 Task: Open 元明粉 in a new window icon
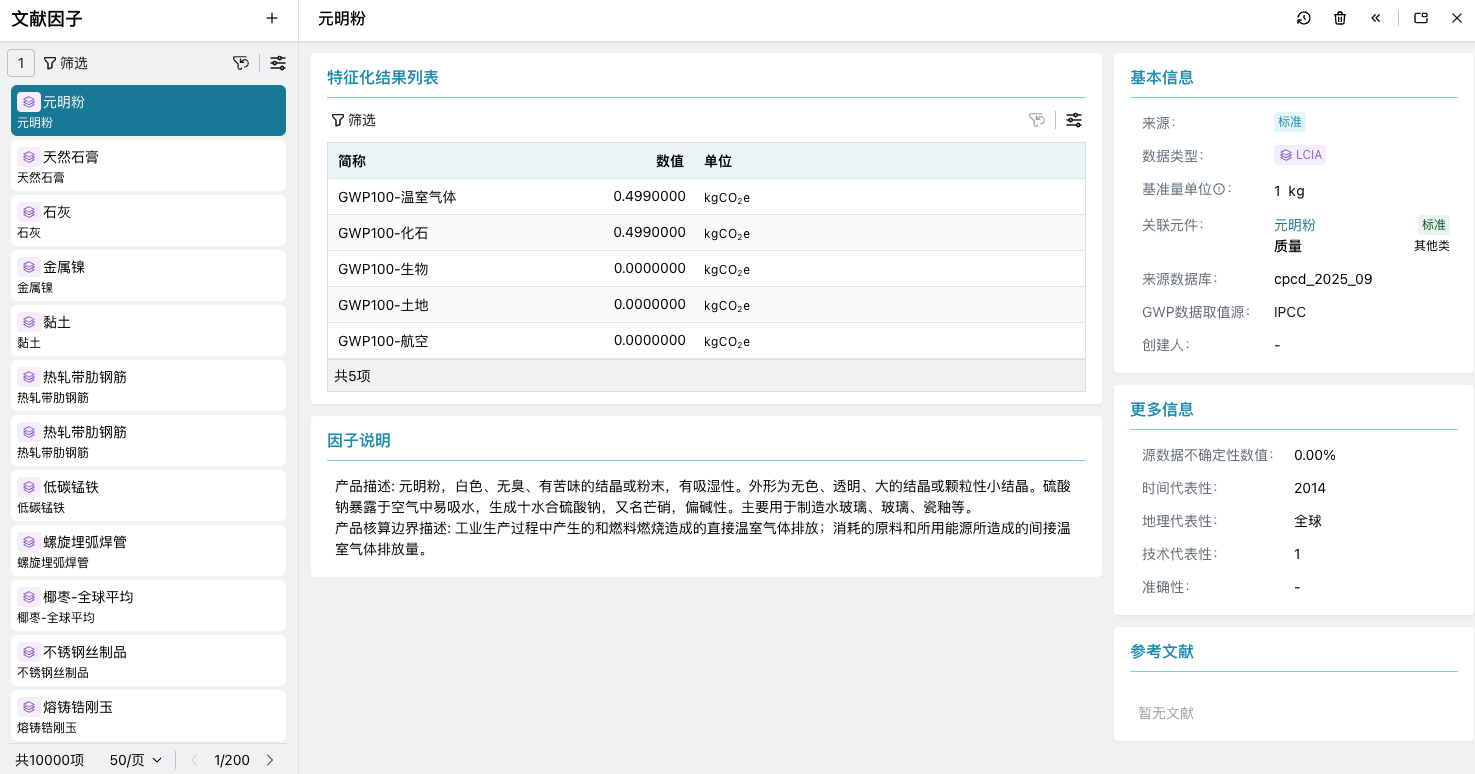pyautogui.click(x=1420, y=18)
